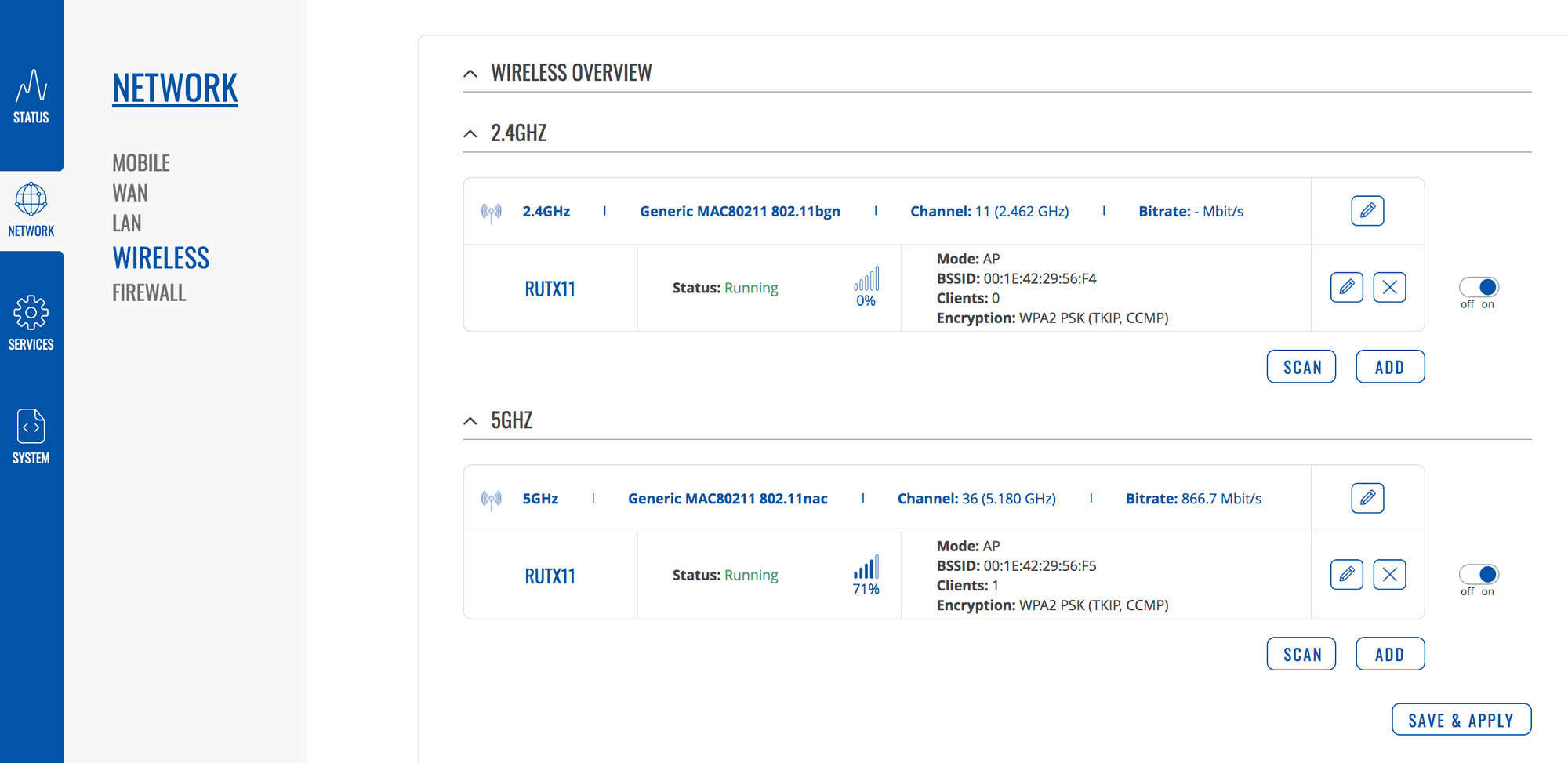Viewport: 1568px width, 763px height.
Task: Delete the 2.4GHz RUTX11 interface
Action: [1389, 287]
